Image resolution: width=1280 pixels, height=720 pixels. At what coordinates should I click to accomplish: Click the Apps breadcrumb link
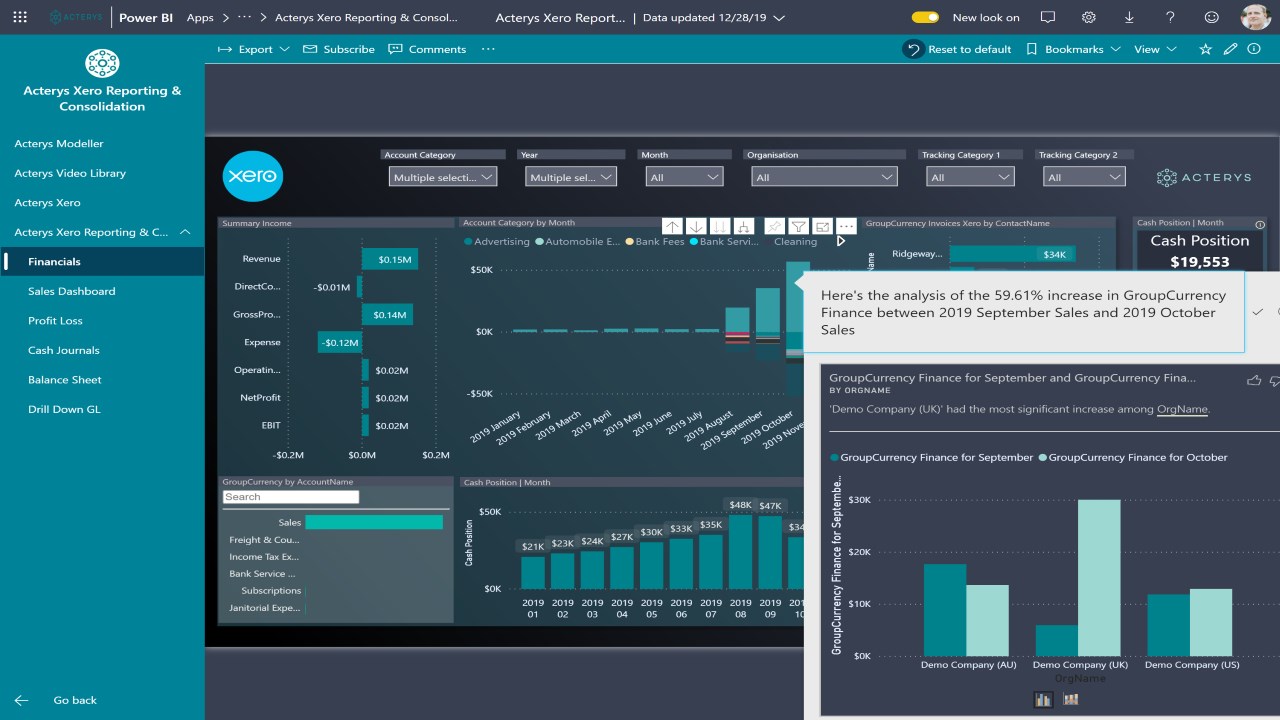coord(200,18)
